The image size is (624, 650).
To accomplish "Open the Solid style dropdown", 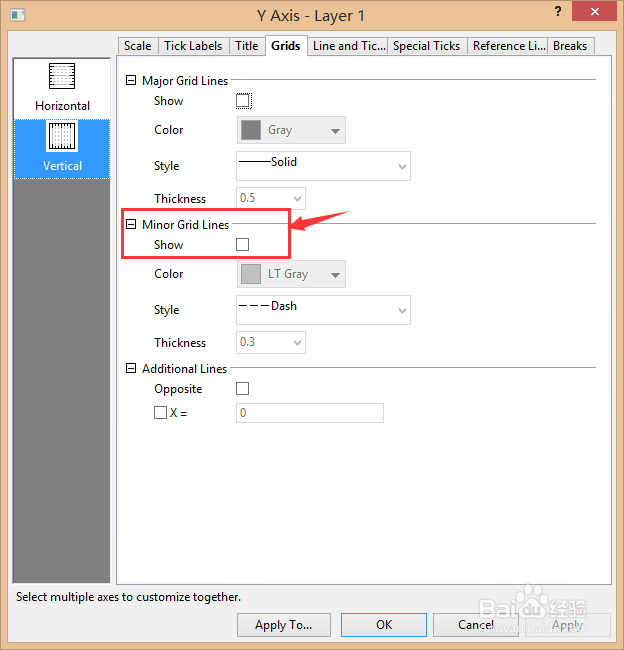I will coord(323,166).
